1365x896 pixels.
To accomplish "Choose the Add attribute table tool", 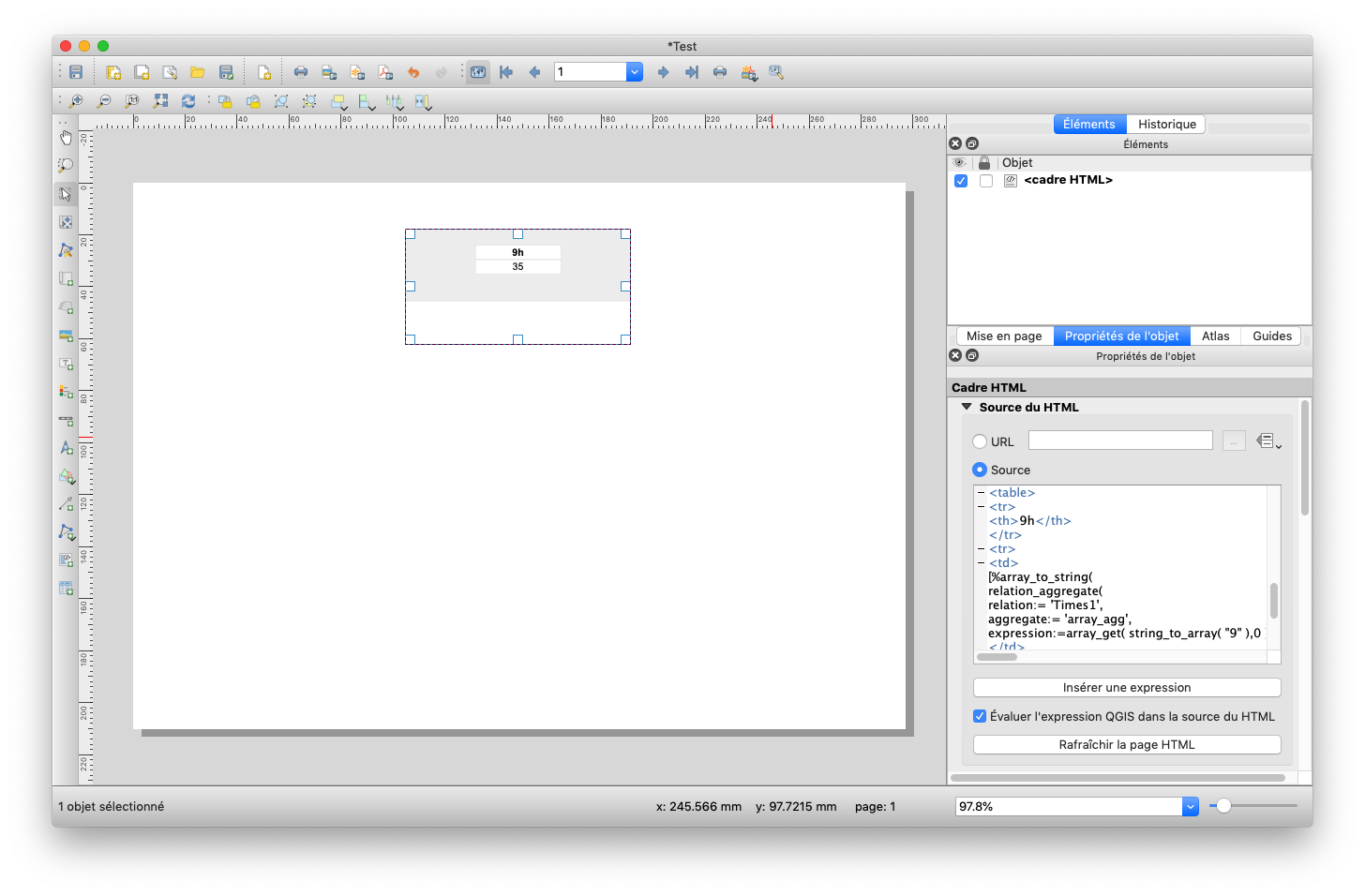I will 66,588.
